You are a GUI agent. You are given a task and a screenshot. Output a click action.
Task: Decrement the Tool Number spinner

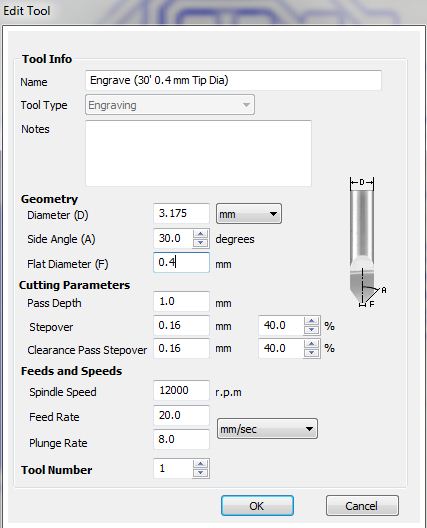click(x=201, y=472)
